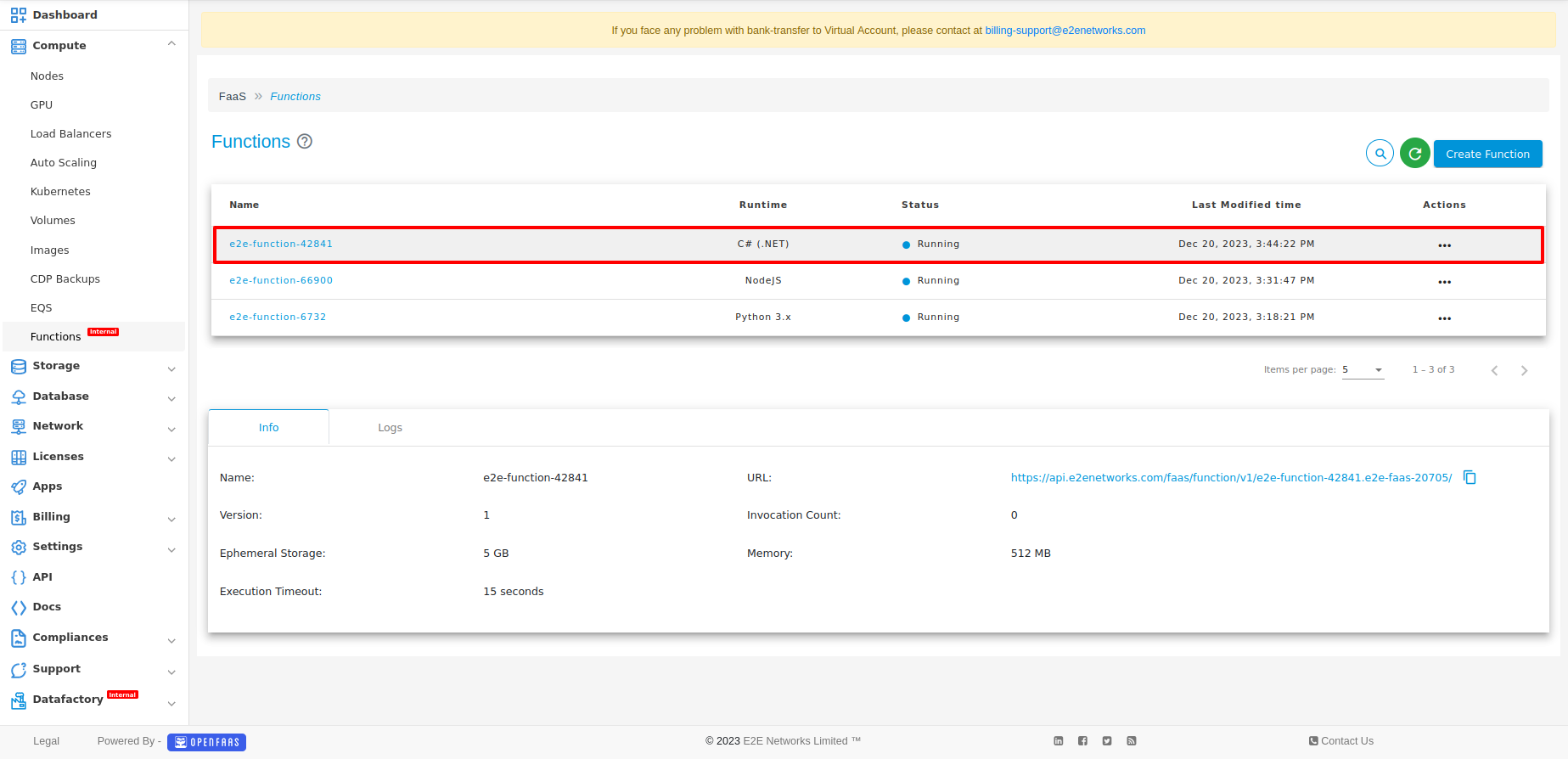1568x759 pixels.
Task: Click the Compute server icon
Action: (18, 46)
